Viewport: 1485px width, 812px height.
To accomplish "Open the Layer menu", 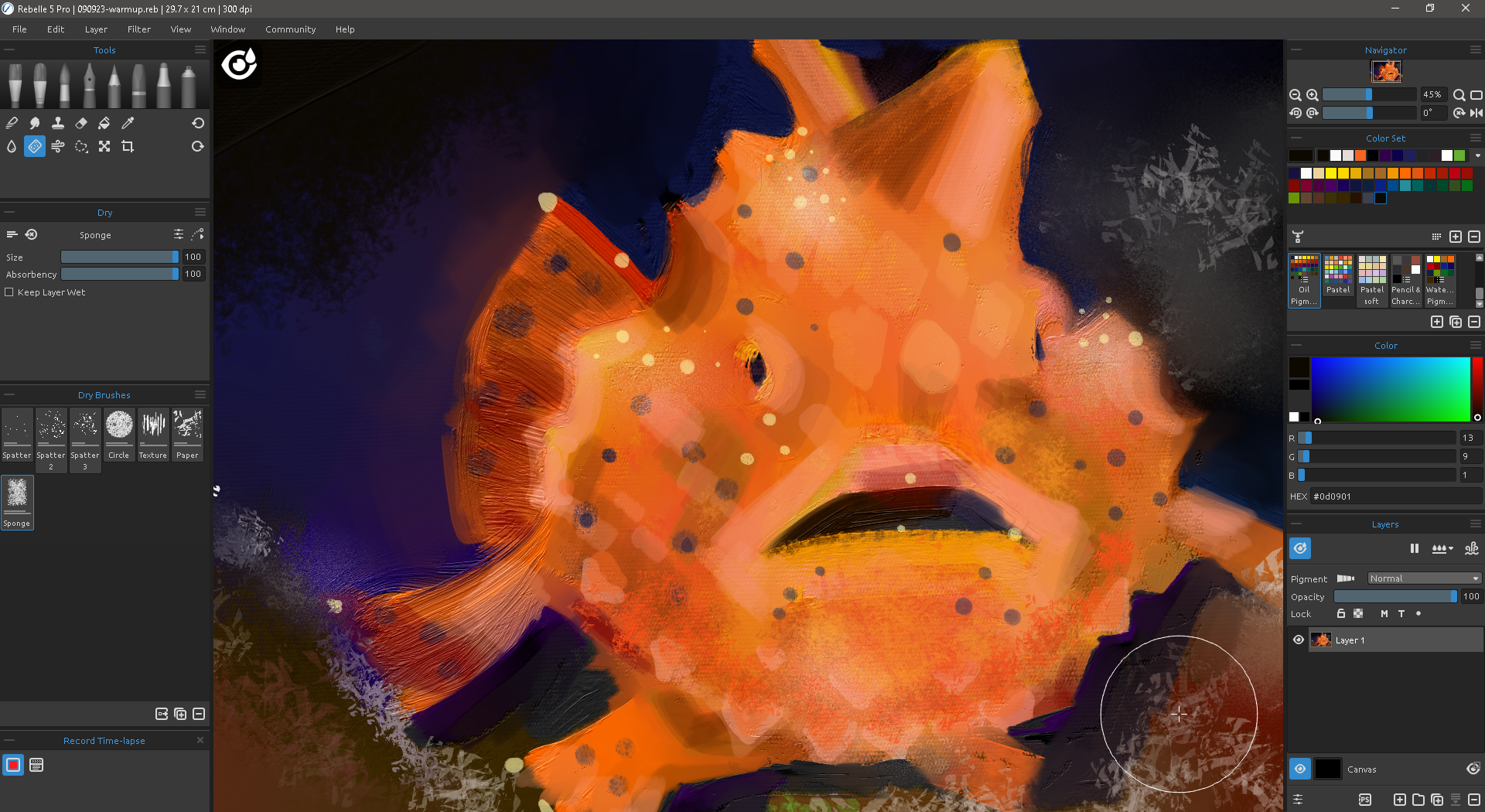I will [96, 29].
